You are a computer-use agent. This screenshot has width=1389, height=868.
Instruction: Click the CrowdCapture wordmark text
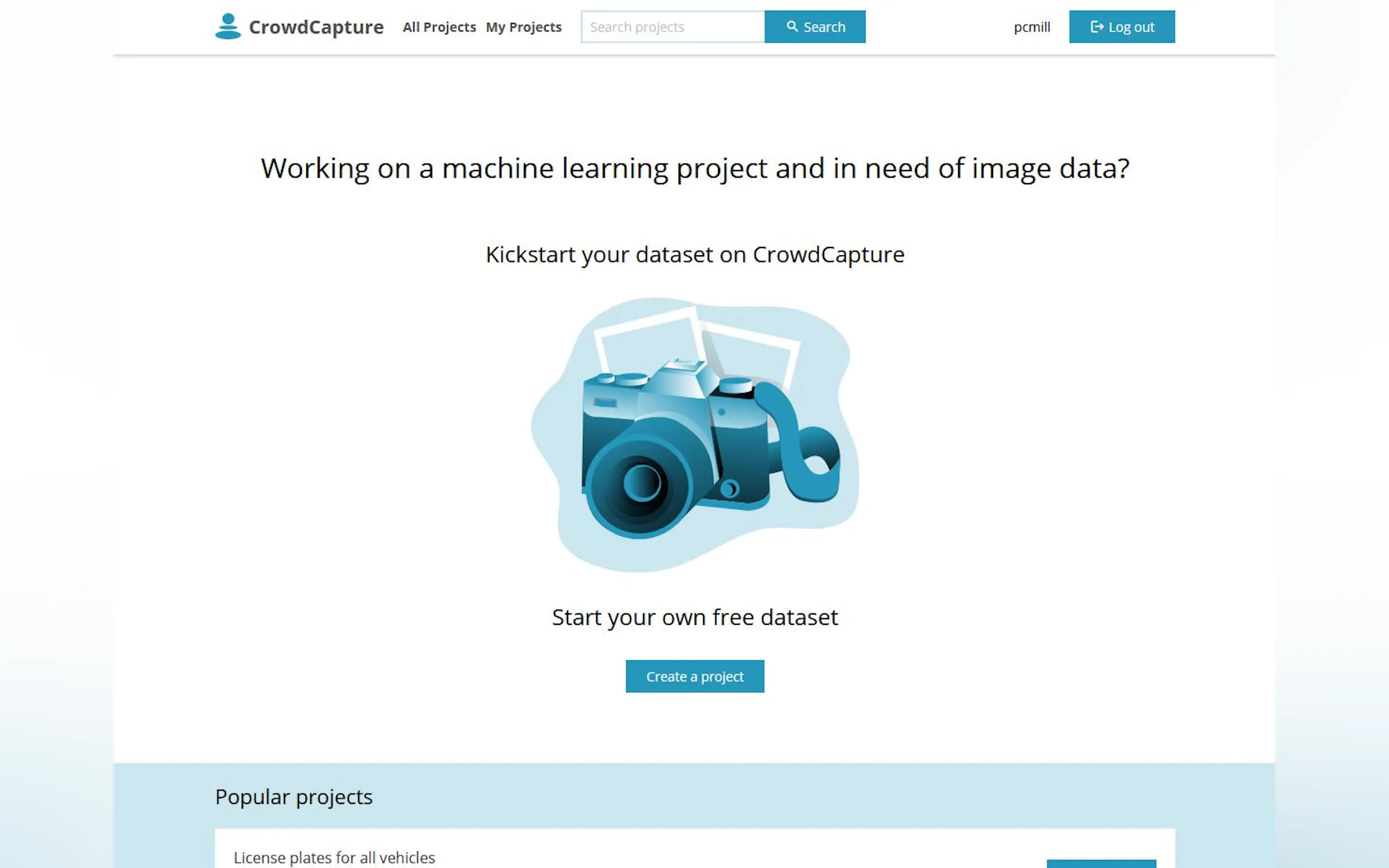click(x=316, y=27)
